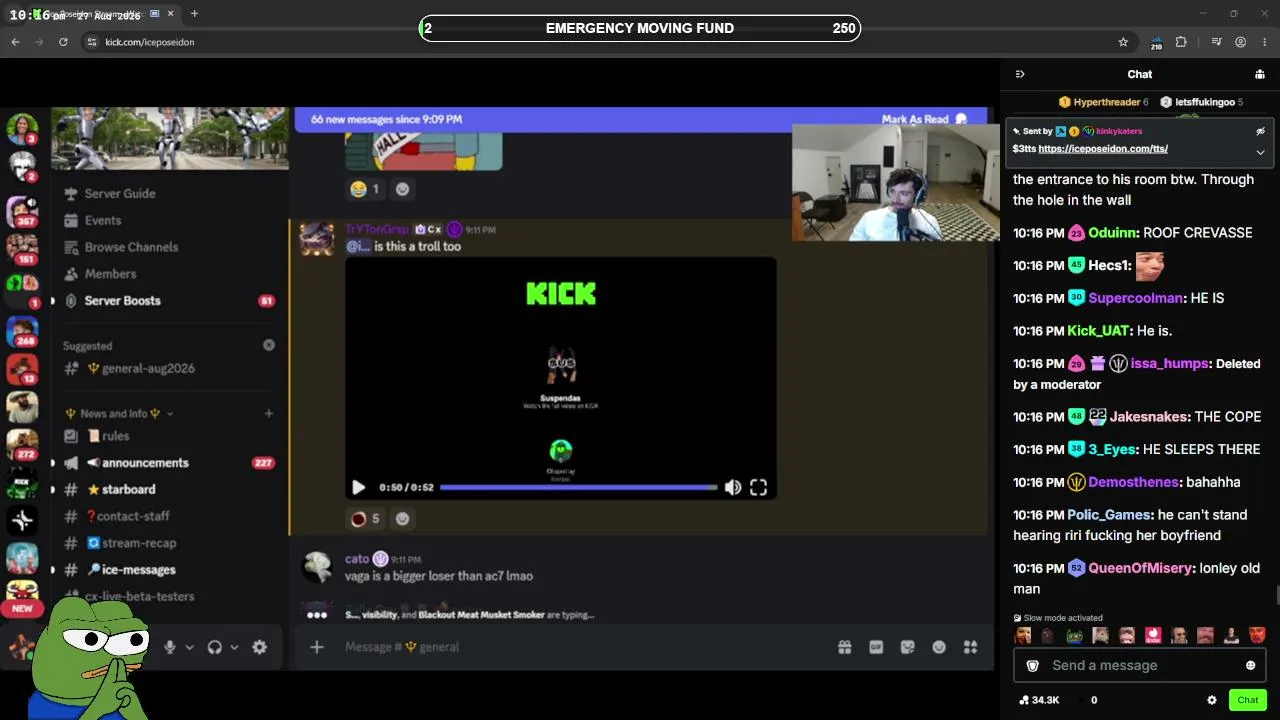1280x720 pixels.
Task: Click QueenOfMisery username in chat
Action: (1141, 568)
